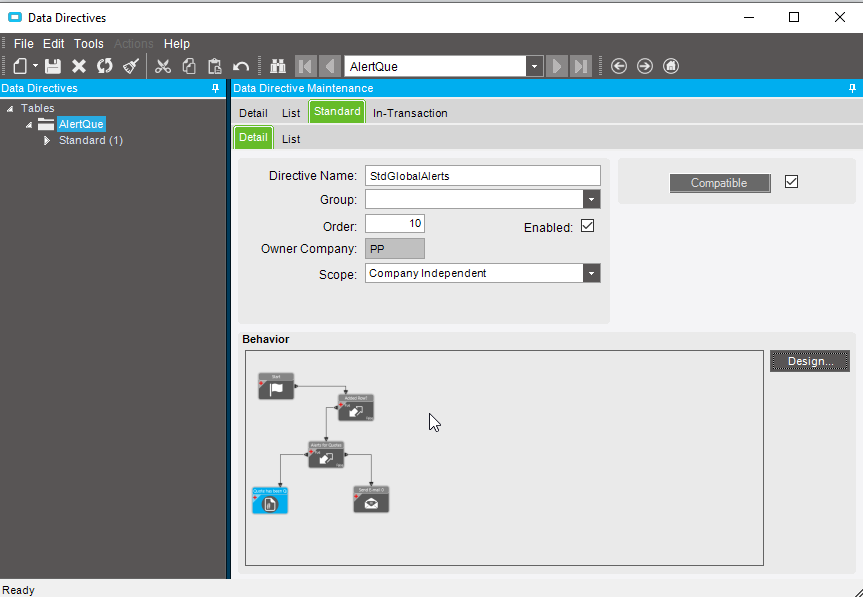863x597 pixels.
Task: Open the Edit menu
Action: coord(53,43)
